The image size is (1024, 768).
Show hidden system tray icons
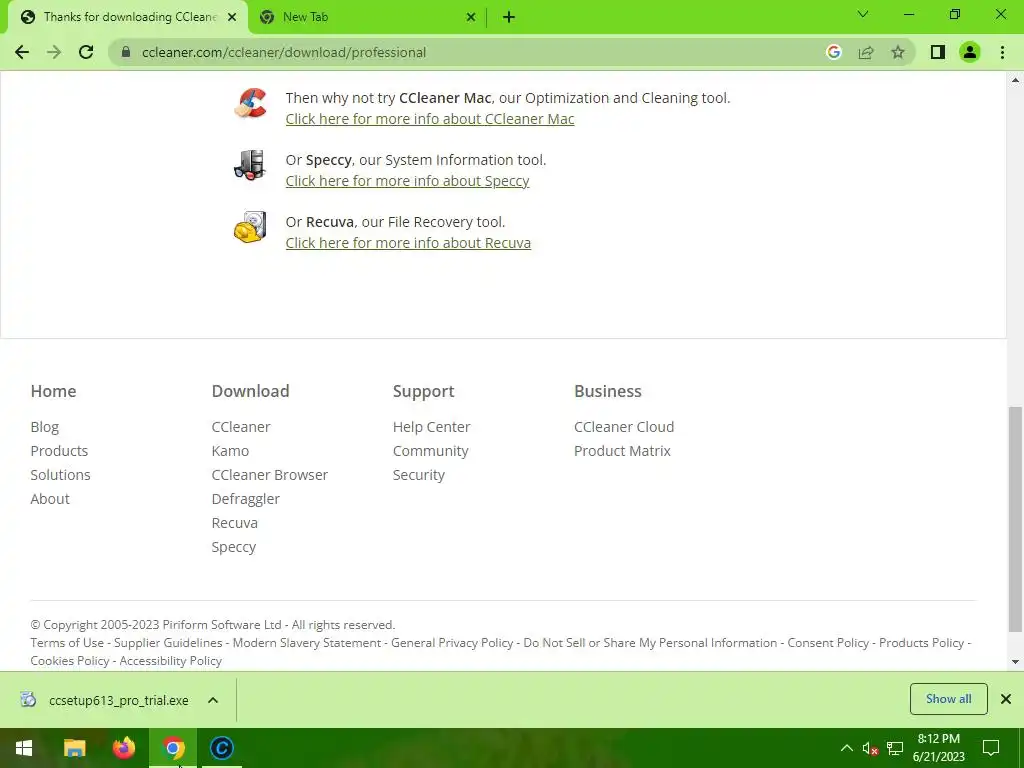pos(846,748)
